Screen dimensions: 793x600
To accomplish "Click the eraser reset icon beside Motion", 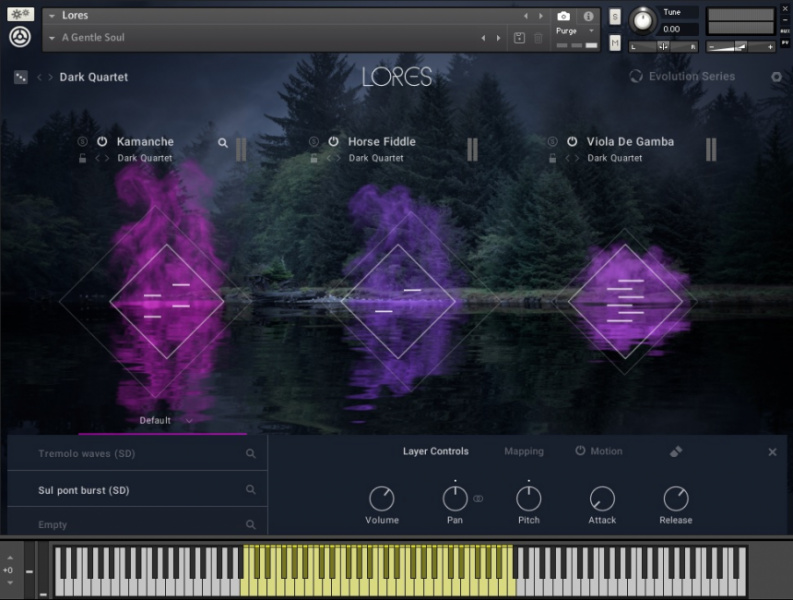I will coord(676,451).
